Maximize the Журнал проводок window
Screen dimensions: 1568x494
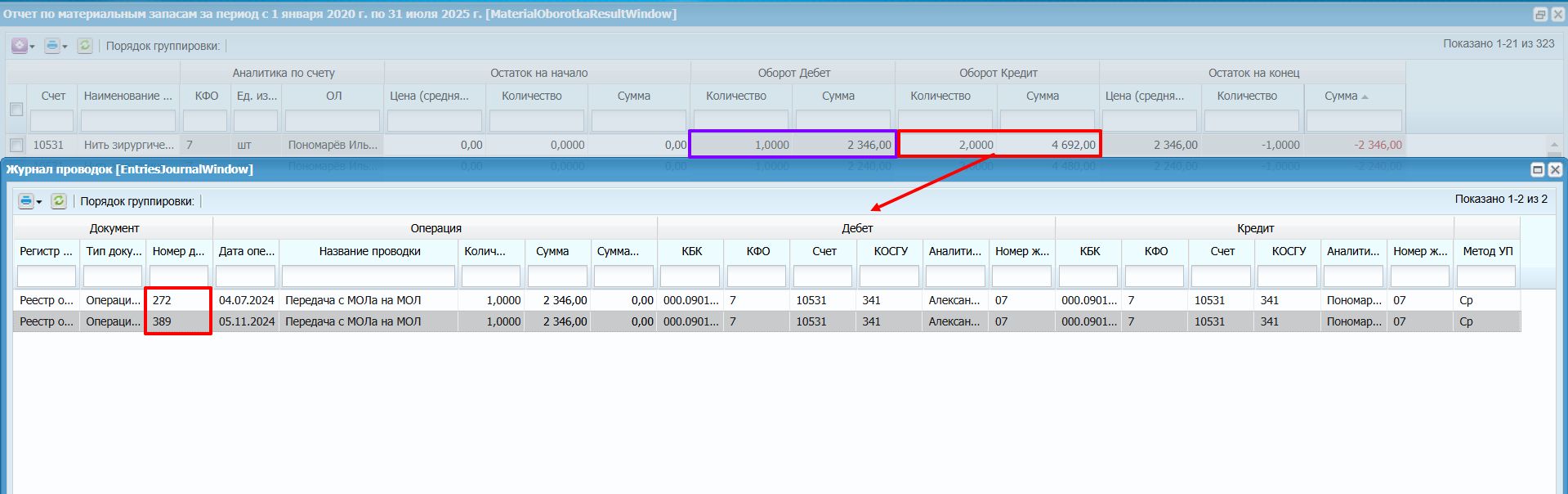(x=1538, y=169)
